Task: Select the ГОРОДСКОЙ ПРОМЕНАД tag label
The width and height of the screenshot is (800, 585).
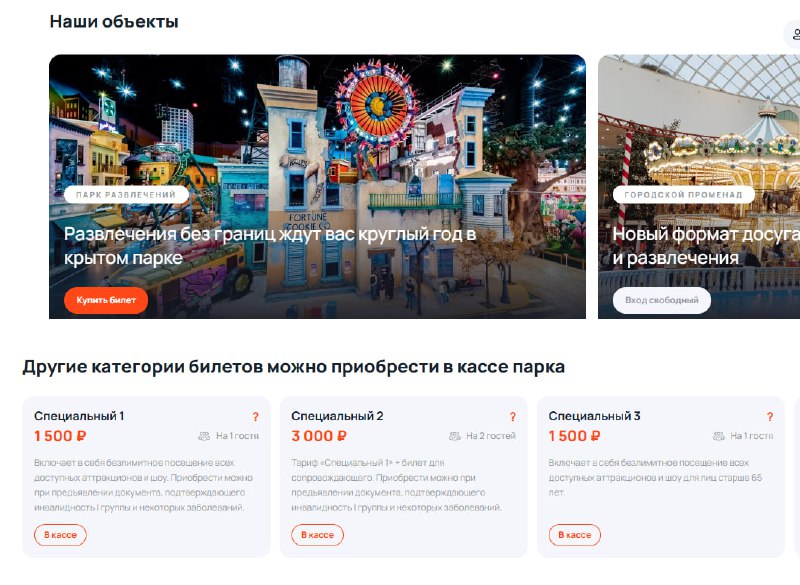Action: tap(683, 194)
